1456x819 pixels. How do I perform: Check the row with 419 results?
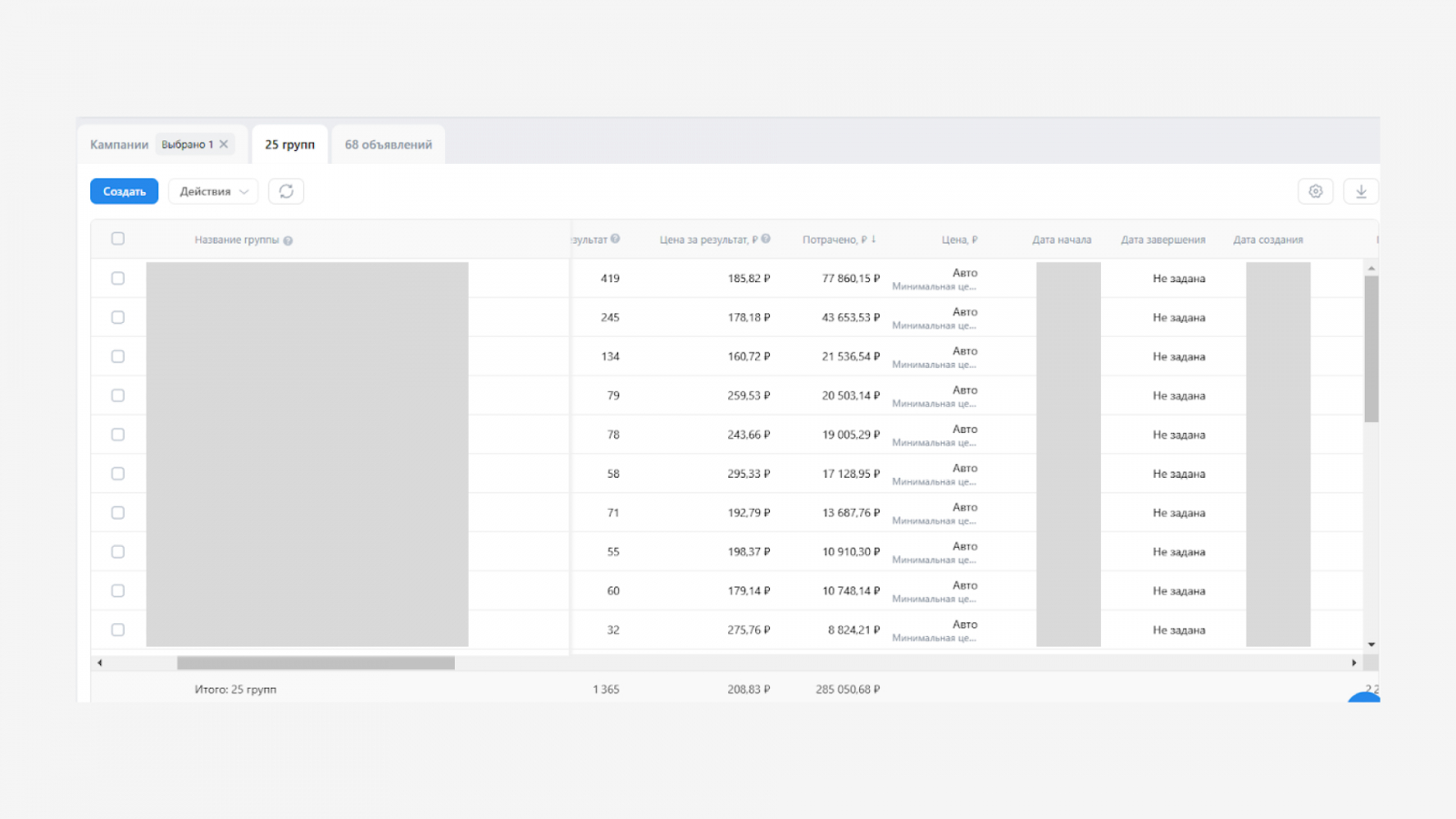click(x=117, y=278)
